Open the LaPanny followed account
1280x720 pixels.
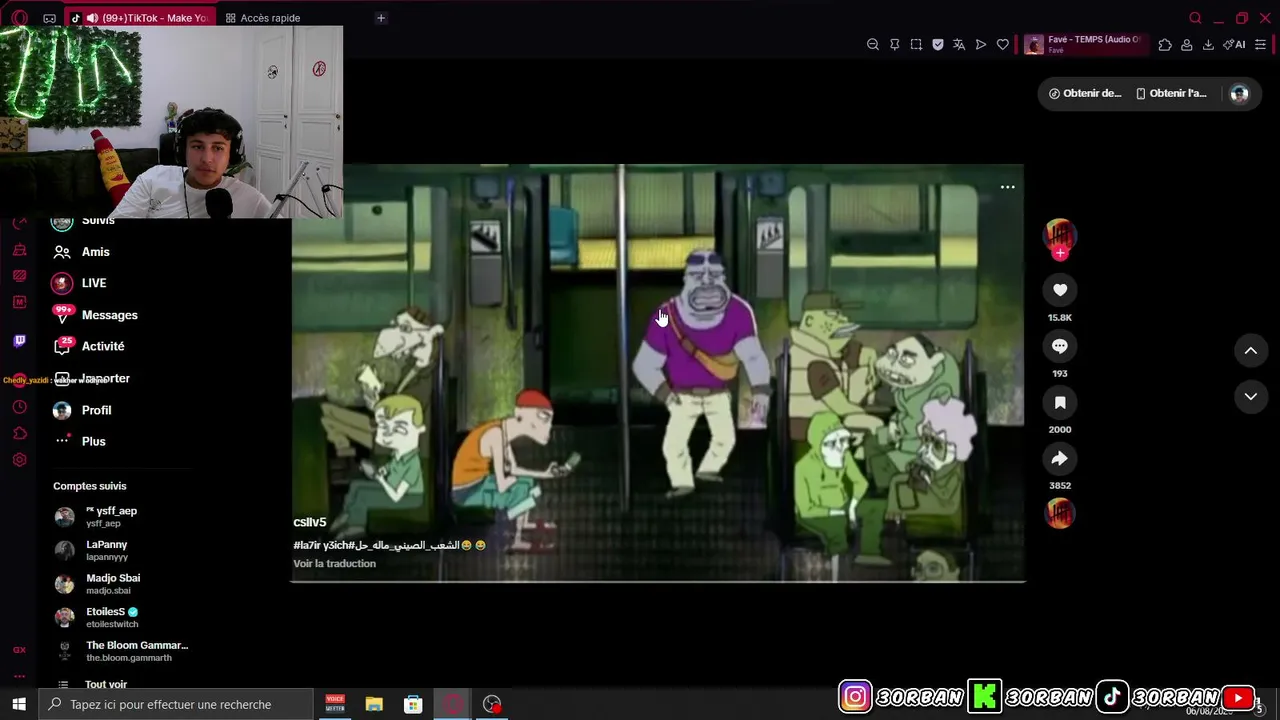[x=92, y=550]
